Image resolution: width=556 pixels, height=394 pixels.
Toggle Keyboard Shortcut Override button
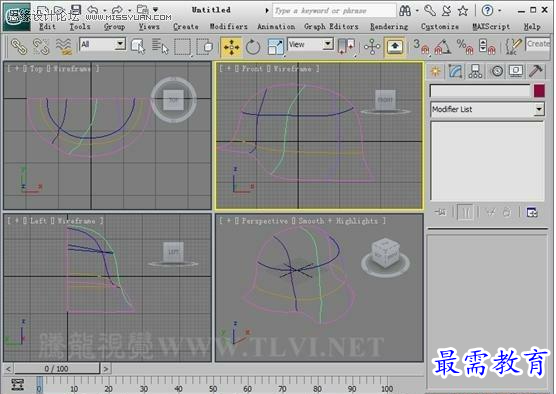395,46
